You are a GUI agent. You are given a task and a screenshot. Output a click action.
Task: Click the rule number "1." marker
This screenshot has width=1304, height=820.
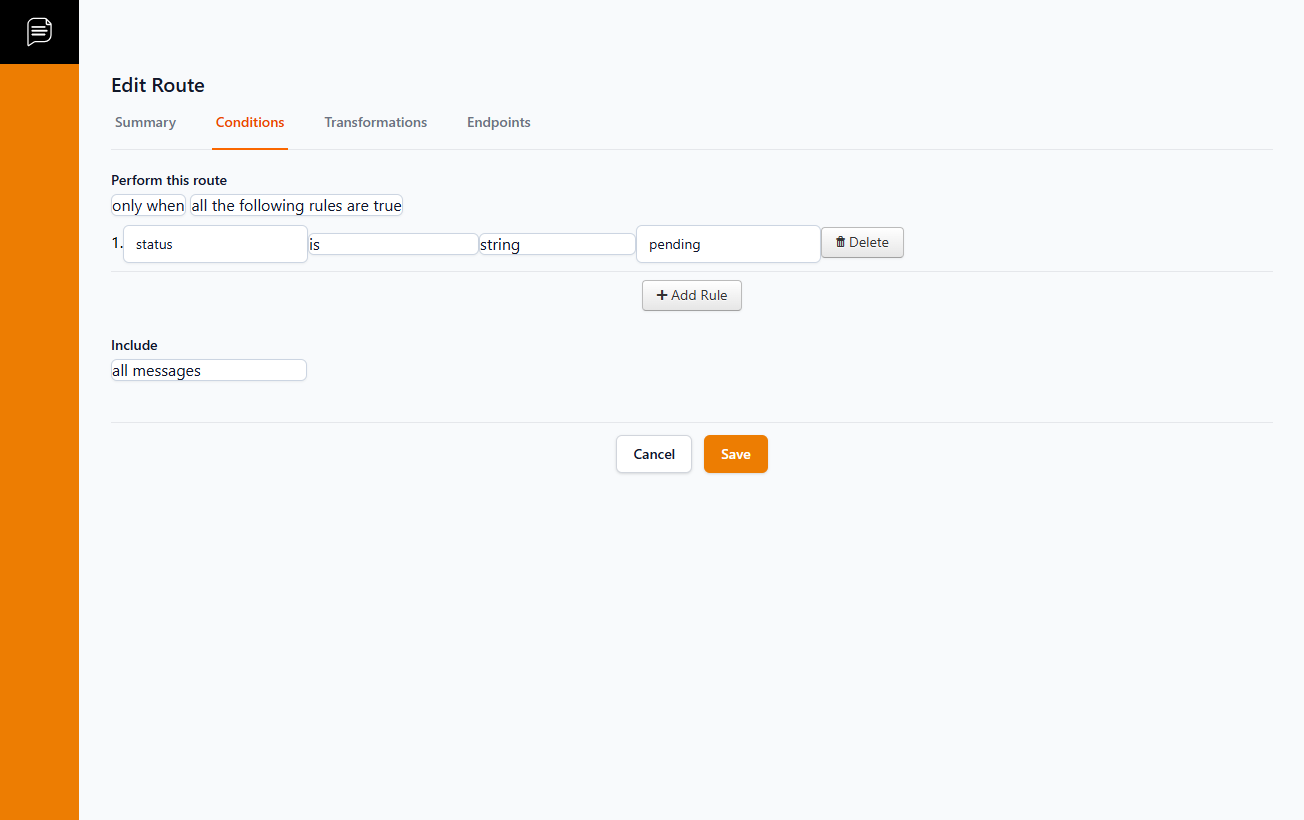click(x=116, y=243)
